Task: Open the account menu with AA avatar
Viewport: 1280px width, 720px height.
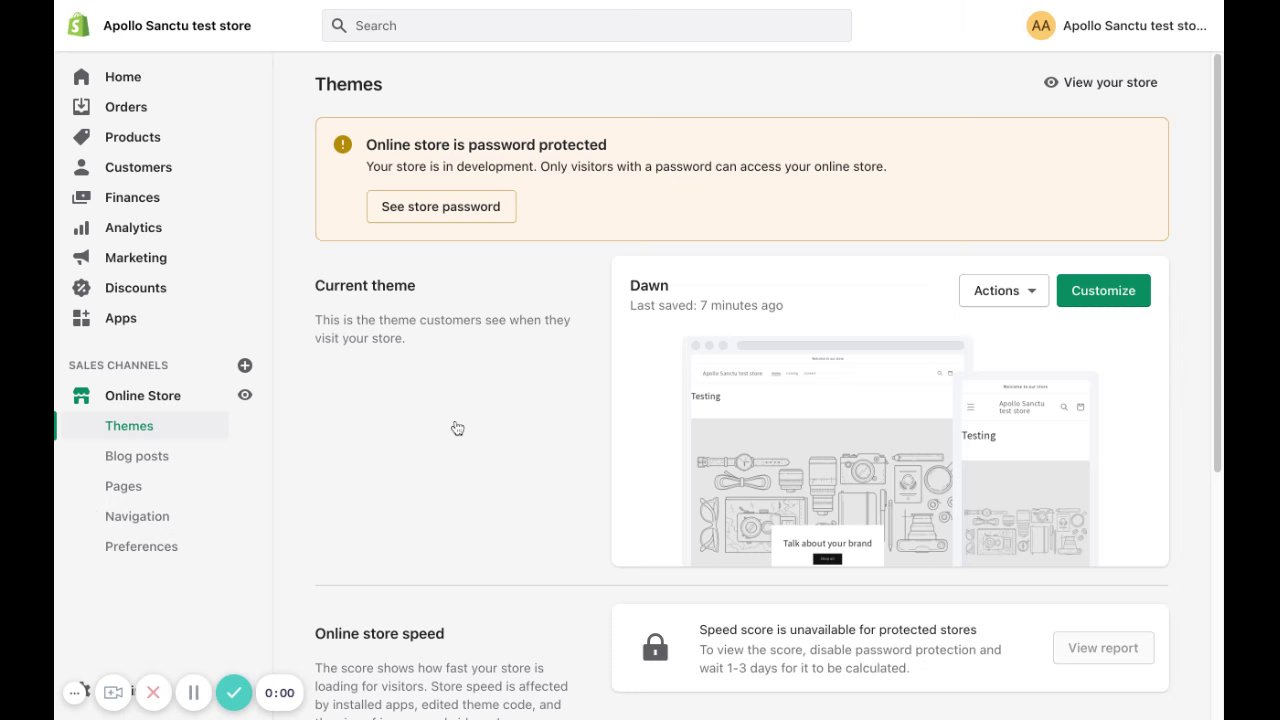Action: 1041,26
